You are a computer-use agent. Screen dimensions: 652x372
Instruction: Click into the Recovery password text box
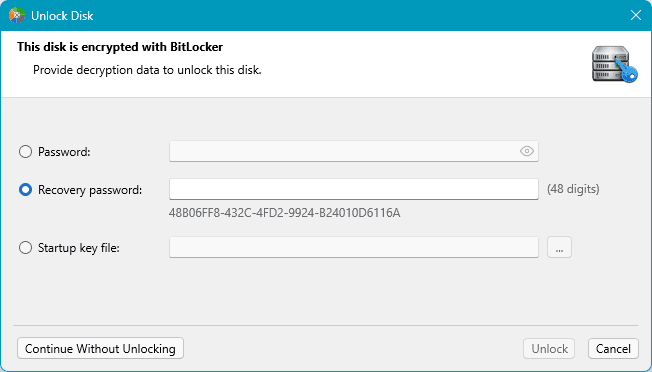click(354, 190)
